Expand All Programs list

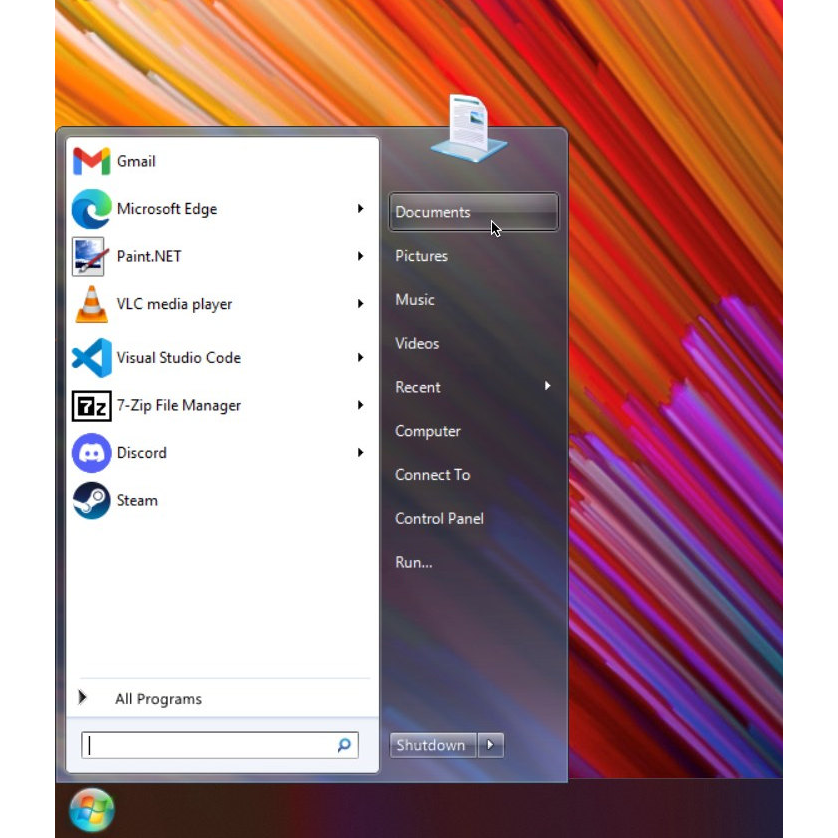(222, 699)
